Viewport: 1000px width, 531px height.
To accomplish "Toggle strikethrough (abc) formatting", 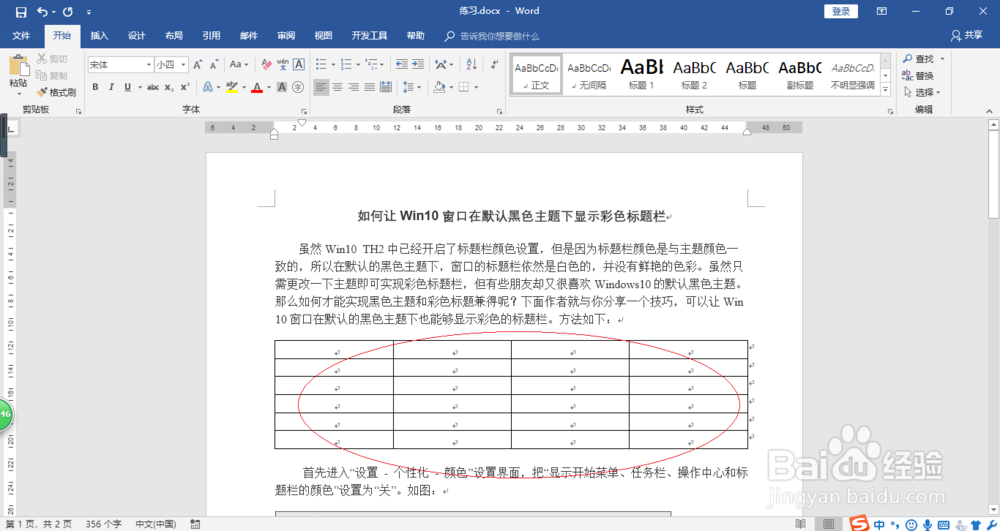I will click(x=152, y=87).
